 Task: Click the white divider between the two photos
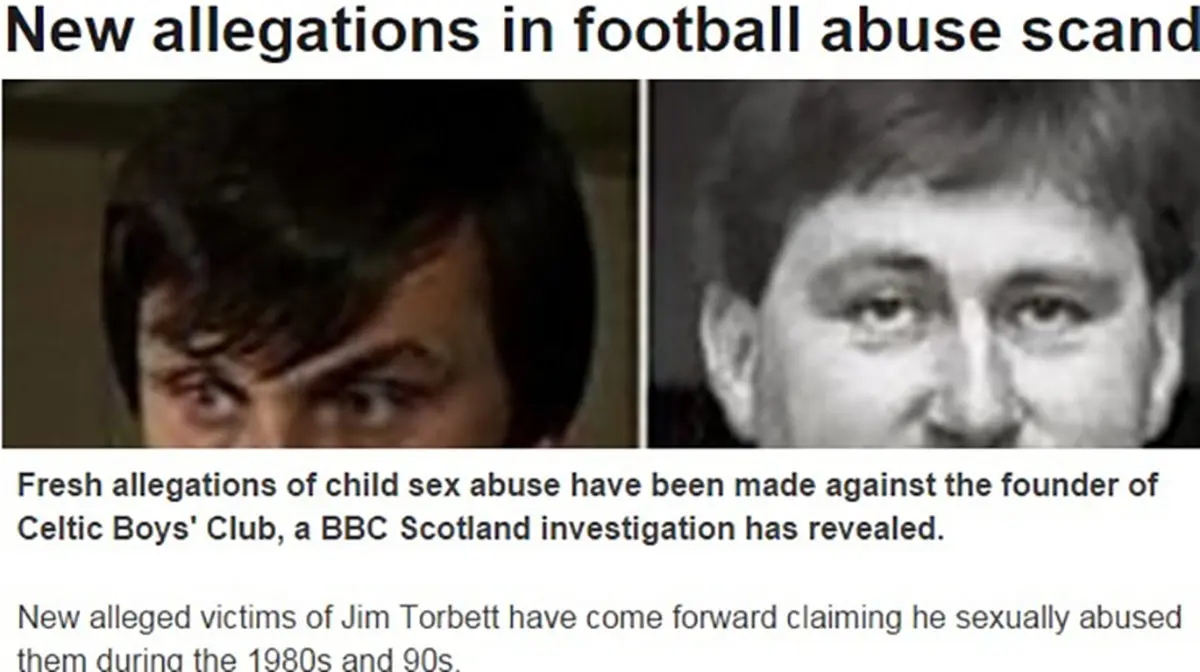coord(644,263)
